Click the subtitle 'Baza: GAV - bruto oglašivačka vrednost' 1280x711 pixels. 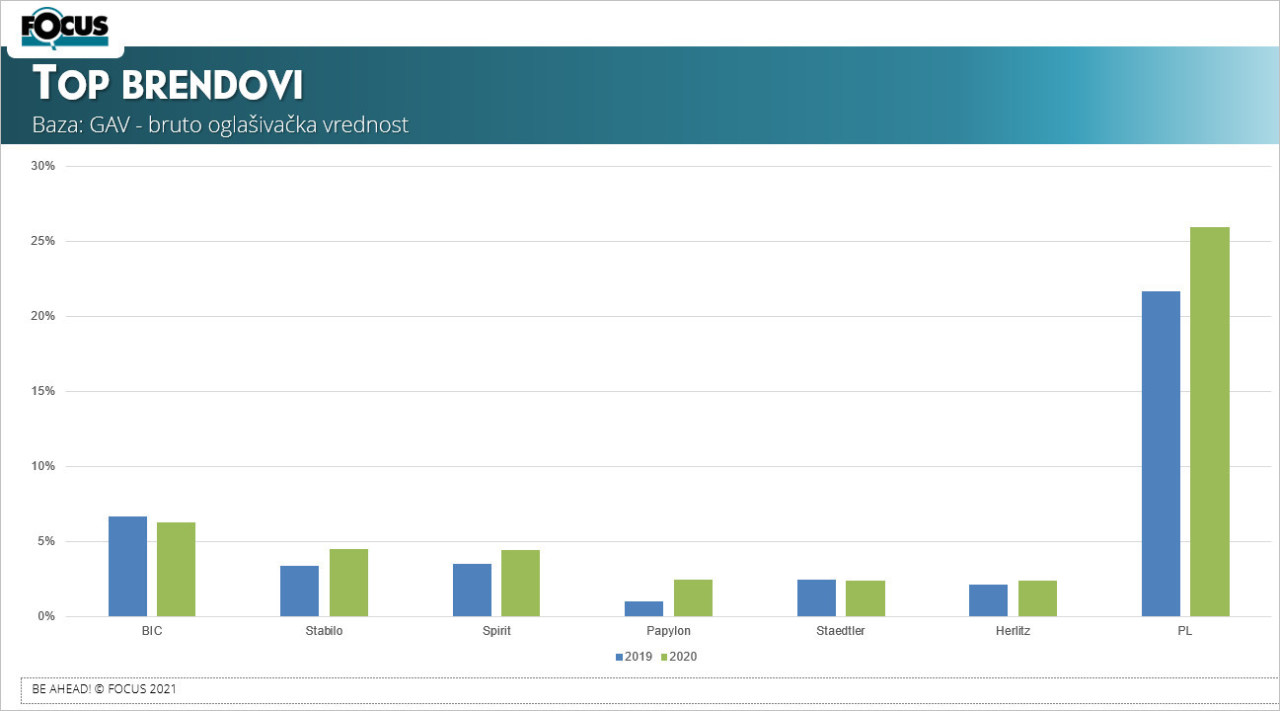220,126
